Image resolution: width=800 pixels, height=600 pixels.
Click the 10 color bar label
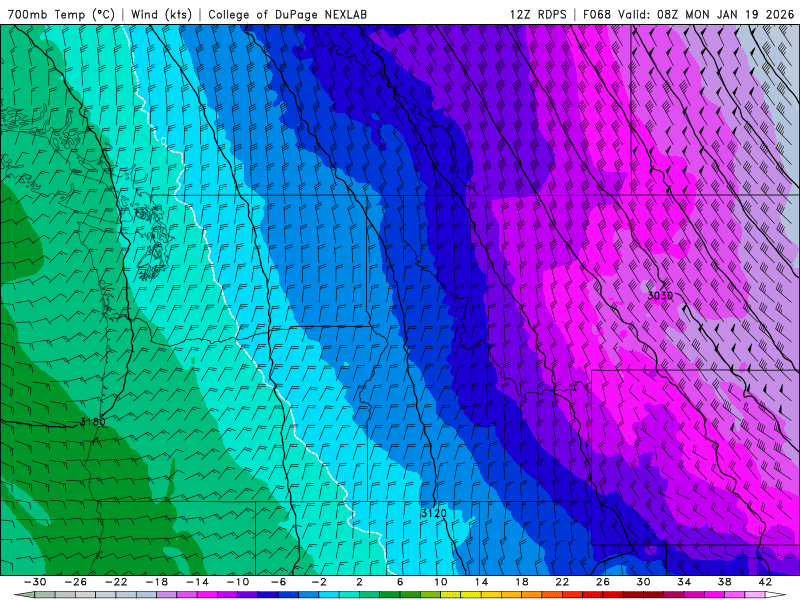[441, 582]
